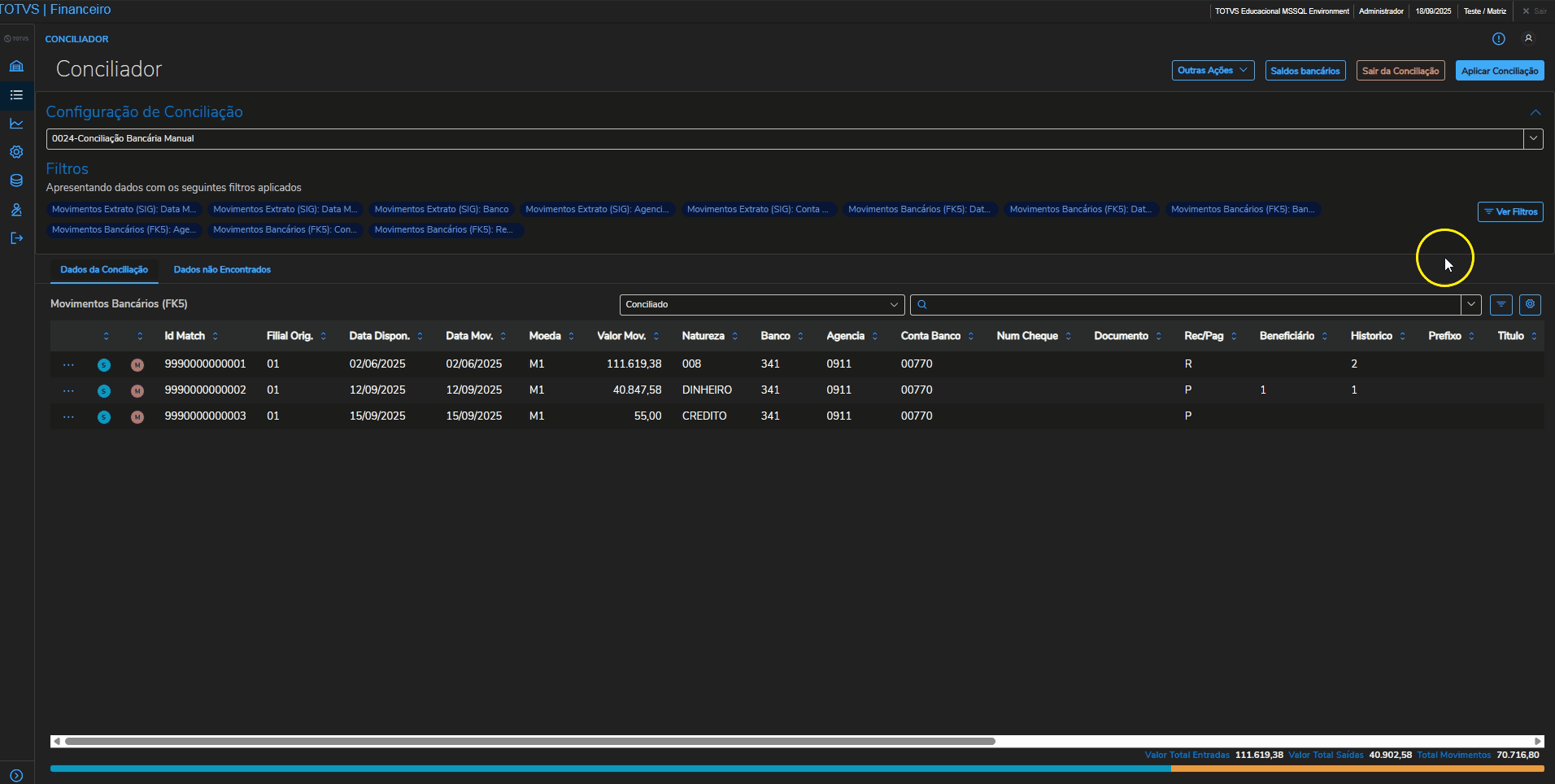The height and width of the screenshot is (784, 1555).
Task: Open row actions for Id Match 9990000000003
Action: point(68,416)
